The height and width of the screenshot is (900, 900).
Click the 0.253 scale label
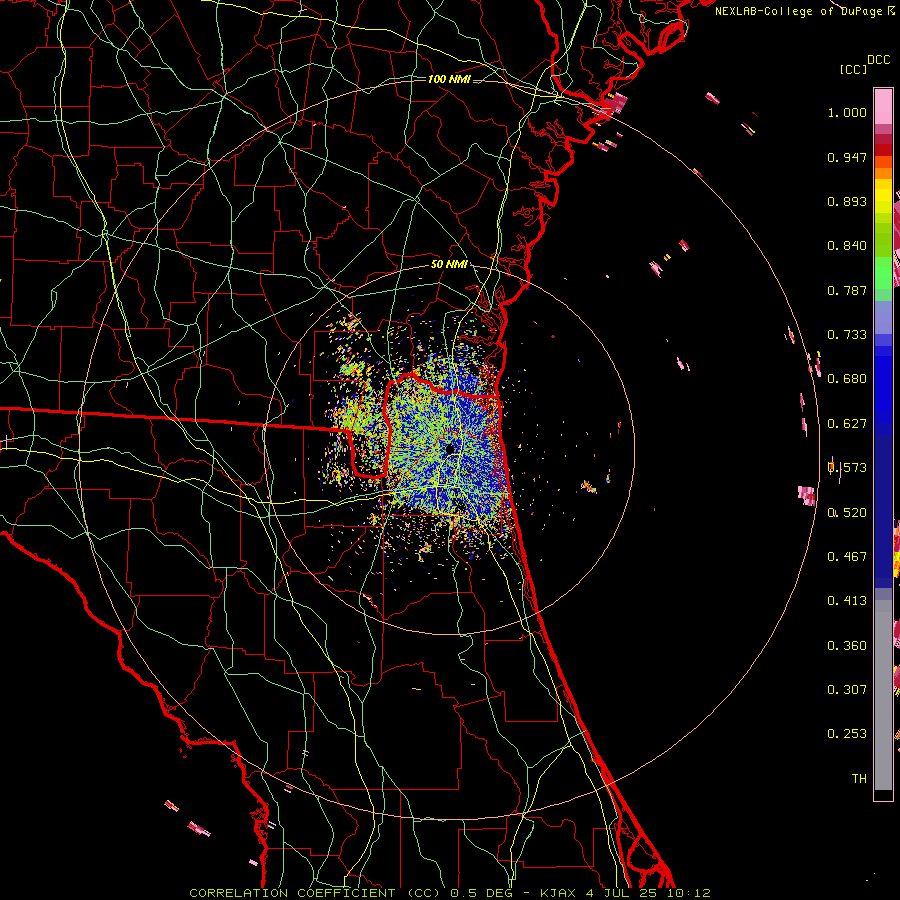(x=847, y=734)
